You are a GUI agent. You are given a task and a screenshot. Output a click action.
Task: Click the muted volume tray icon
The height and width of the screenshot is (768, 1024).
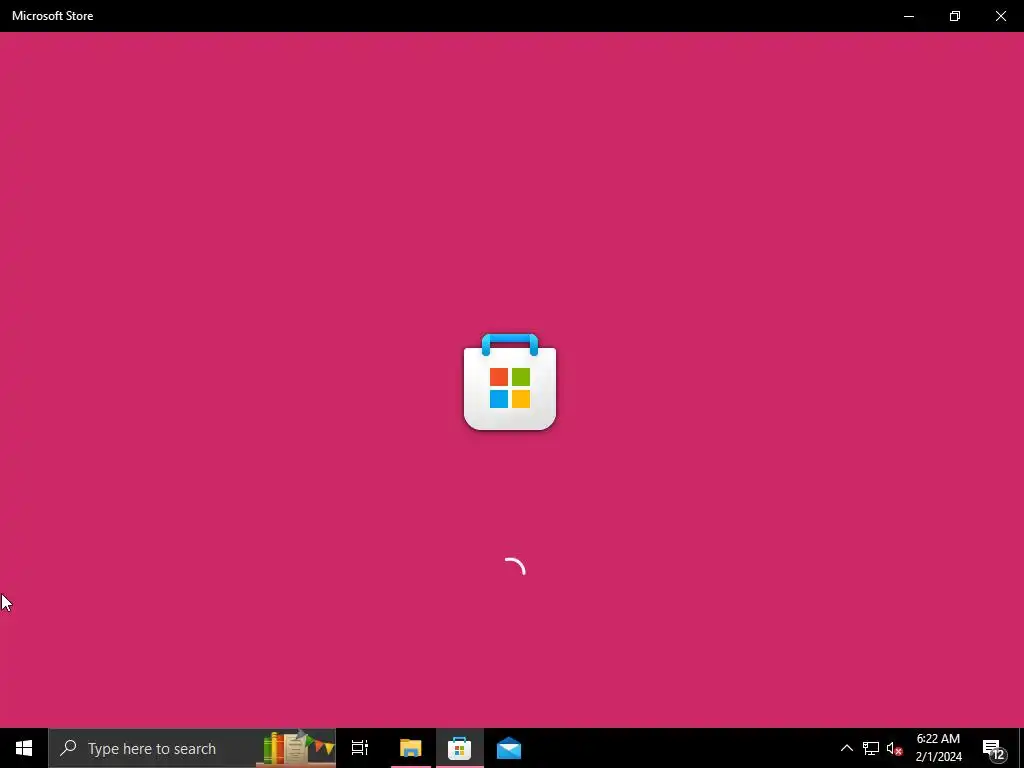(x=894, y=748)
